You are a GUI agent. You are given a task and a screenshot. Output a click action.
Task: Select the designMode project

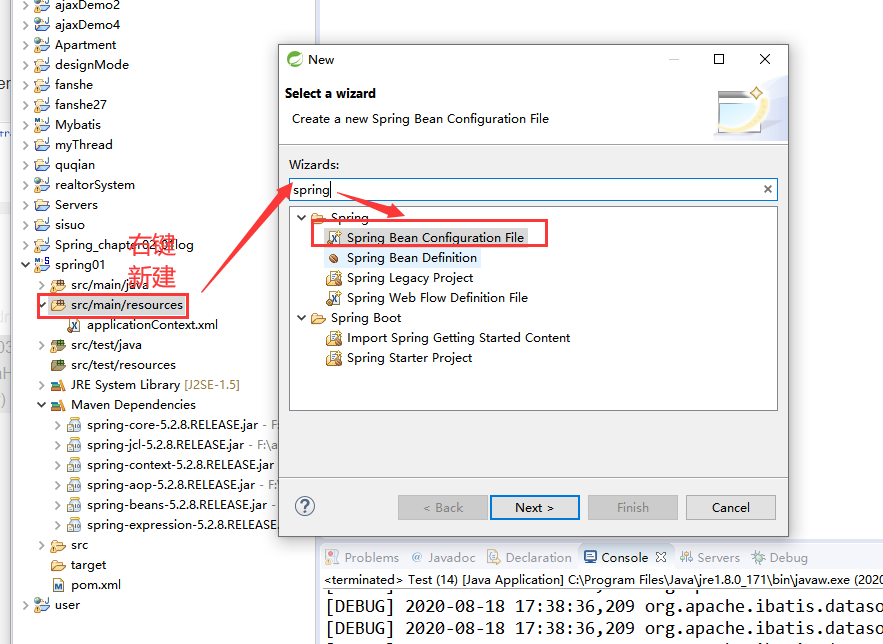point(92,65)
